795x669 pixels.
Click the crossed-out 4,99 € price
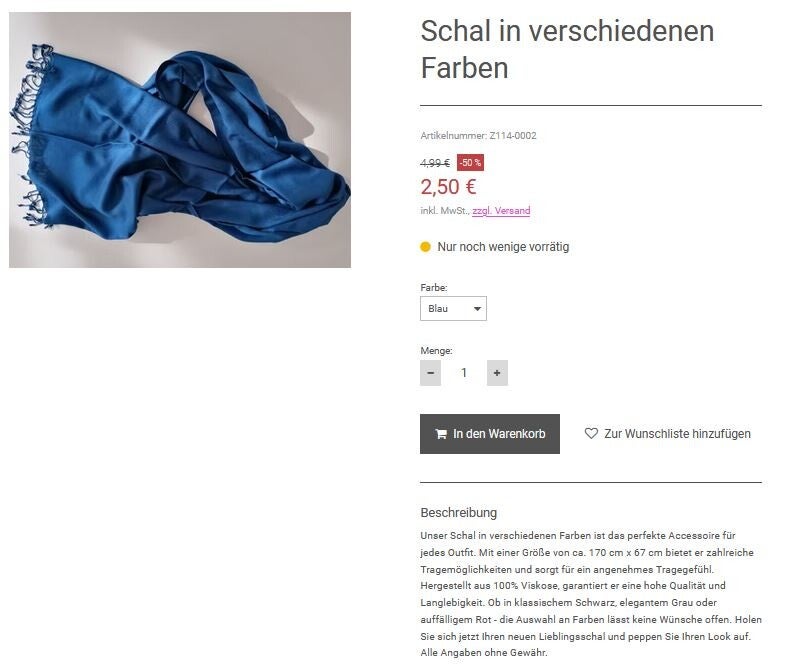[435, 163]
